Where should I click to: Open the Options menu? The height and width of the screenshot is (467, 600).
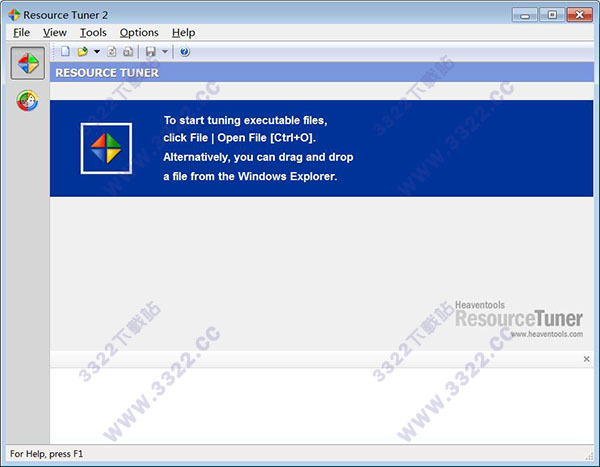139,33
